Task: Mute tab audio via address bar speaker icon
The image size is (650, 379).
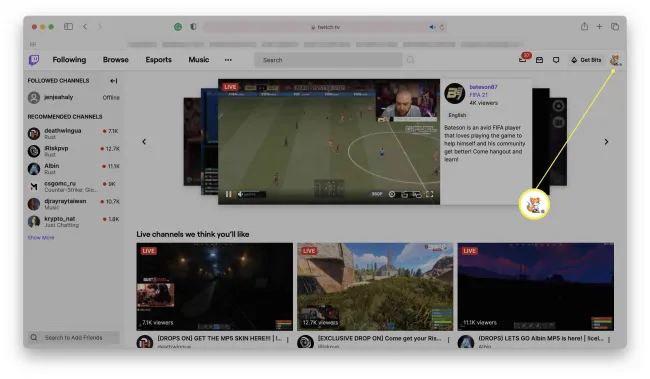Action: pyautogui.click(x=432, y=27)
